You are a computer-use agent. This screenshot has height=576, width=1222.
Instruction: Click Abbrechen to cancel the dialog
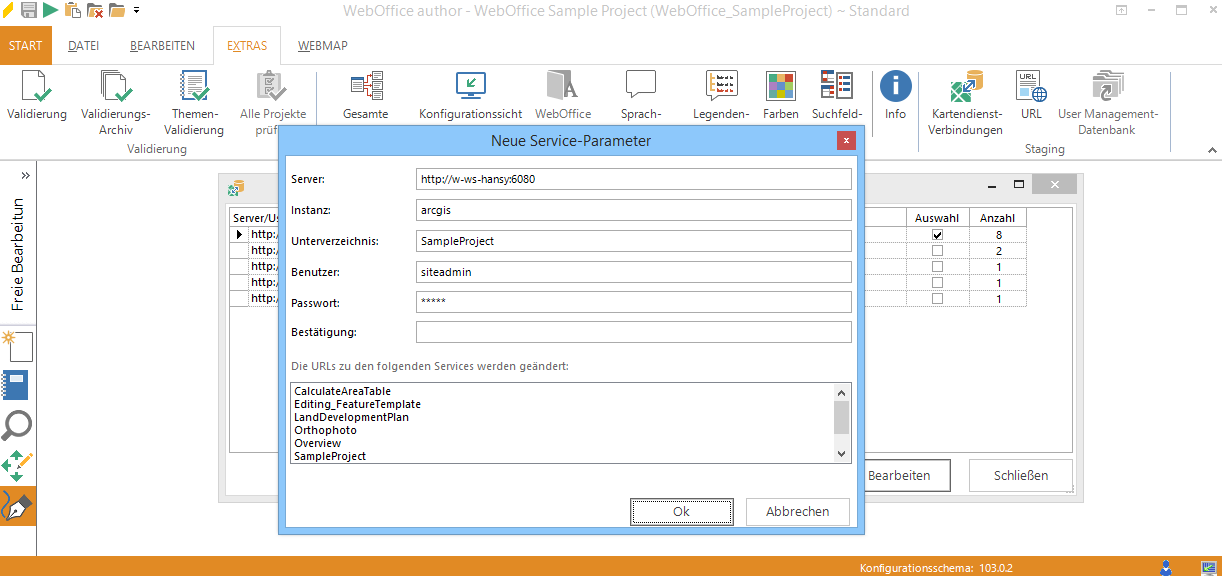pyautogui.click(x=797, y=511)
